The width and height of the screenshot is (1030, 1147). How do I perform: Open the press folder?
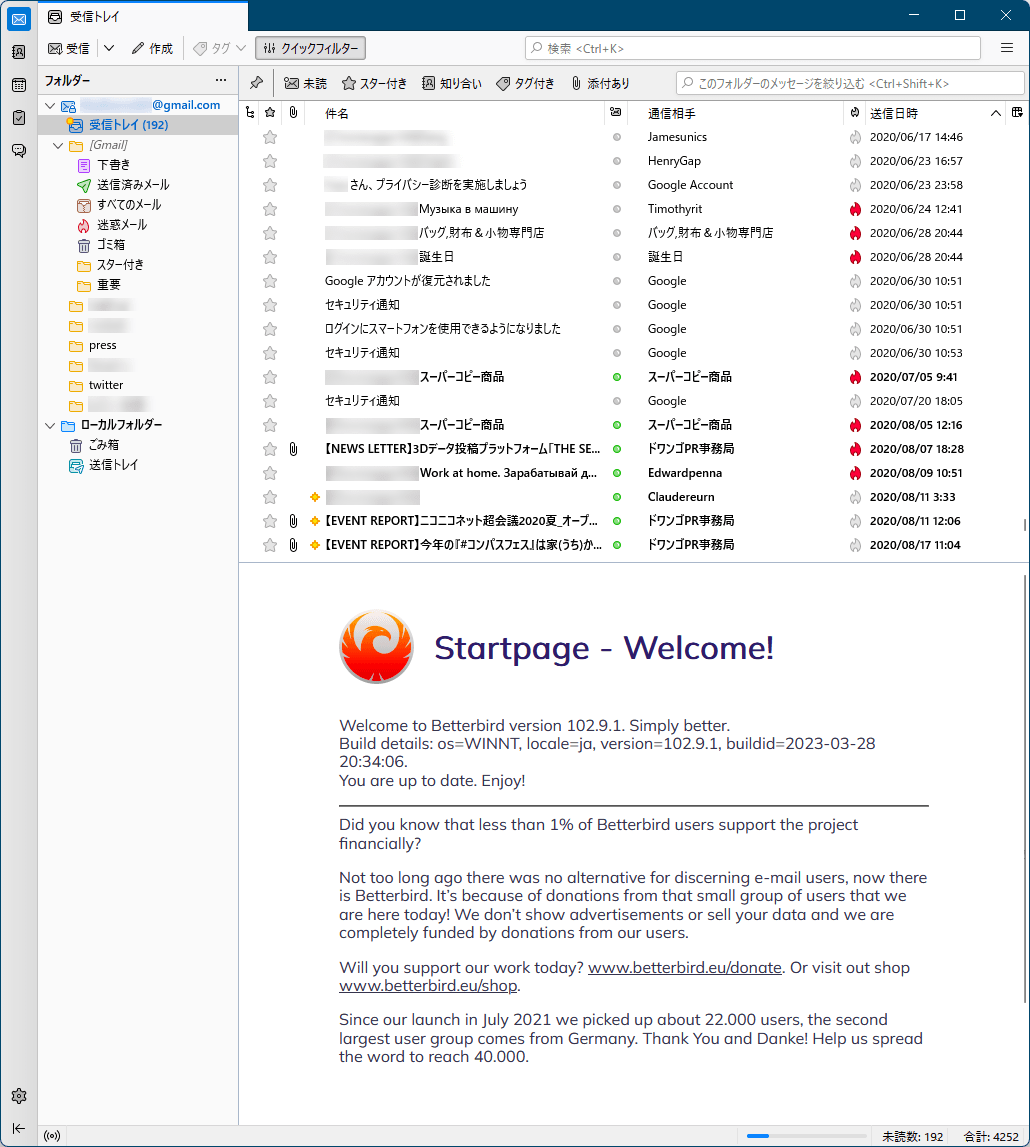[138, 345]
